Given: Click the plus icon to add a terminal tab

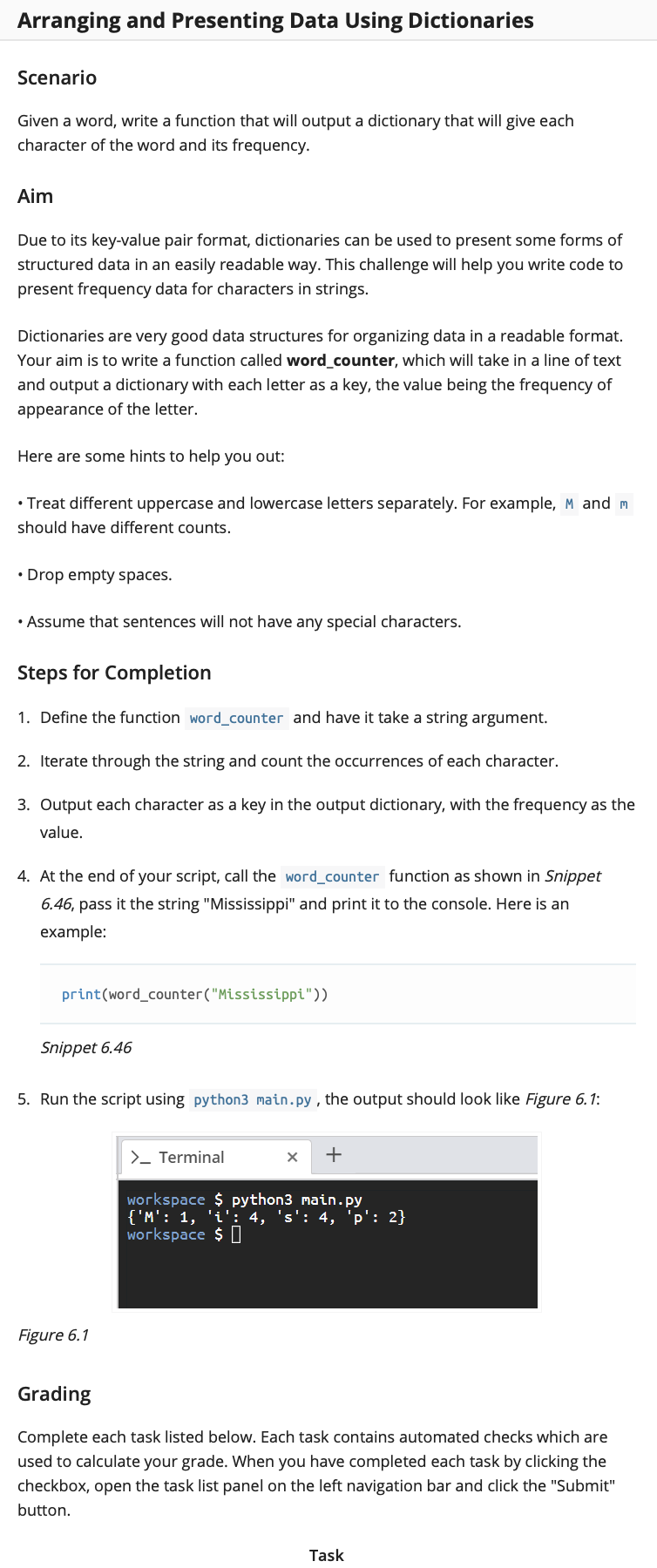Looking at the screenshot, I should [334, 1155].
